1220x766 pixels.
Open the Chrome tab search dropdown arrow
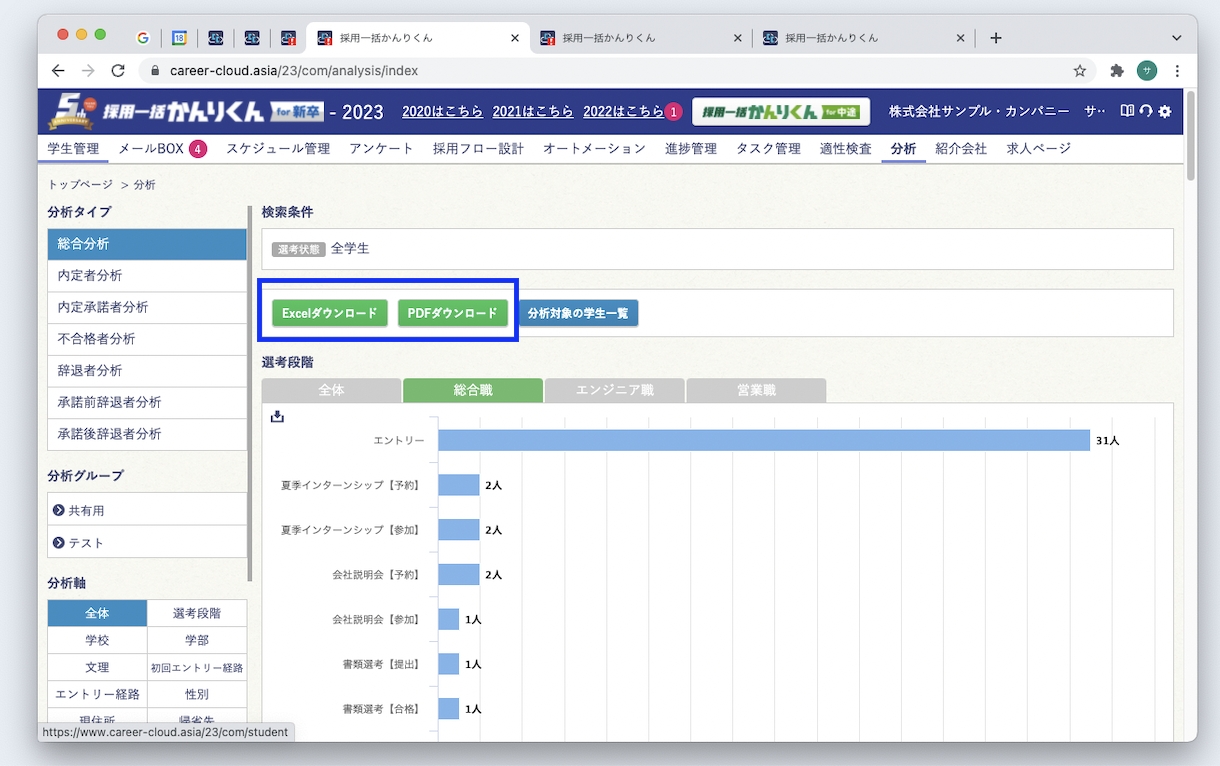[x=1176, y=38]
